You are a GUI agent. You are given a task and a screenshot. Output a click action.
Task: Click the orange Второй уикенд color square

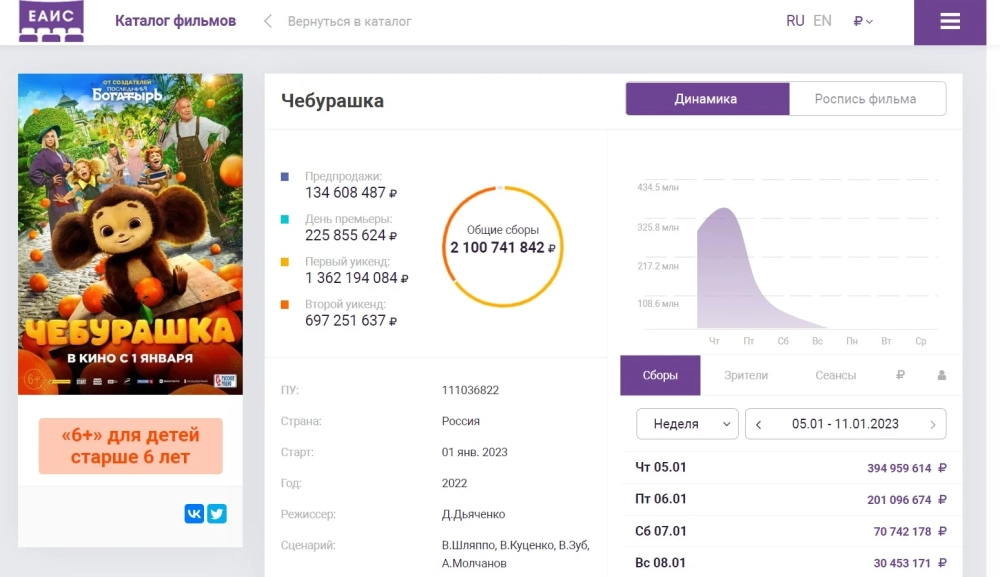(285, 304)
